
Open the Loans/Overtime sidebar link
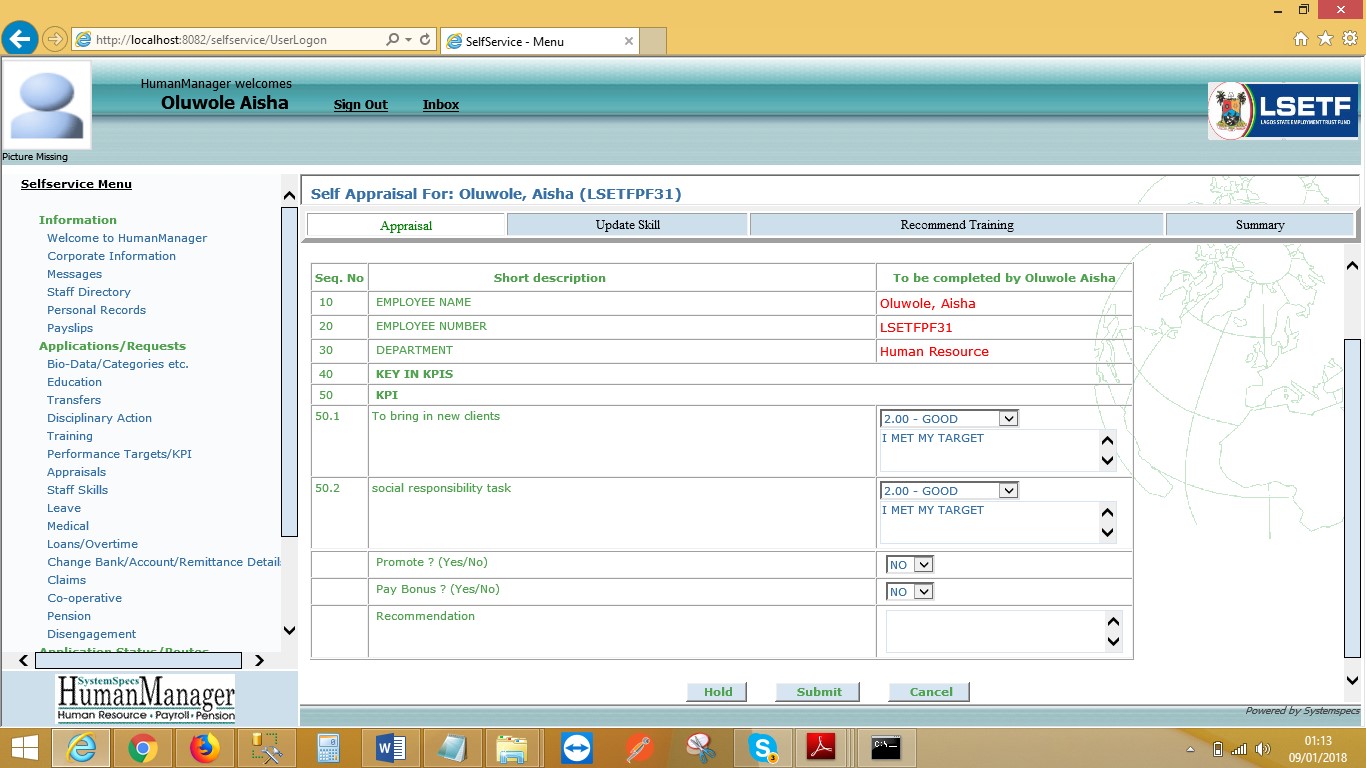coord(93,544)
